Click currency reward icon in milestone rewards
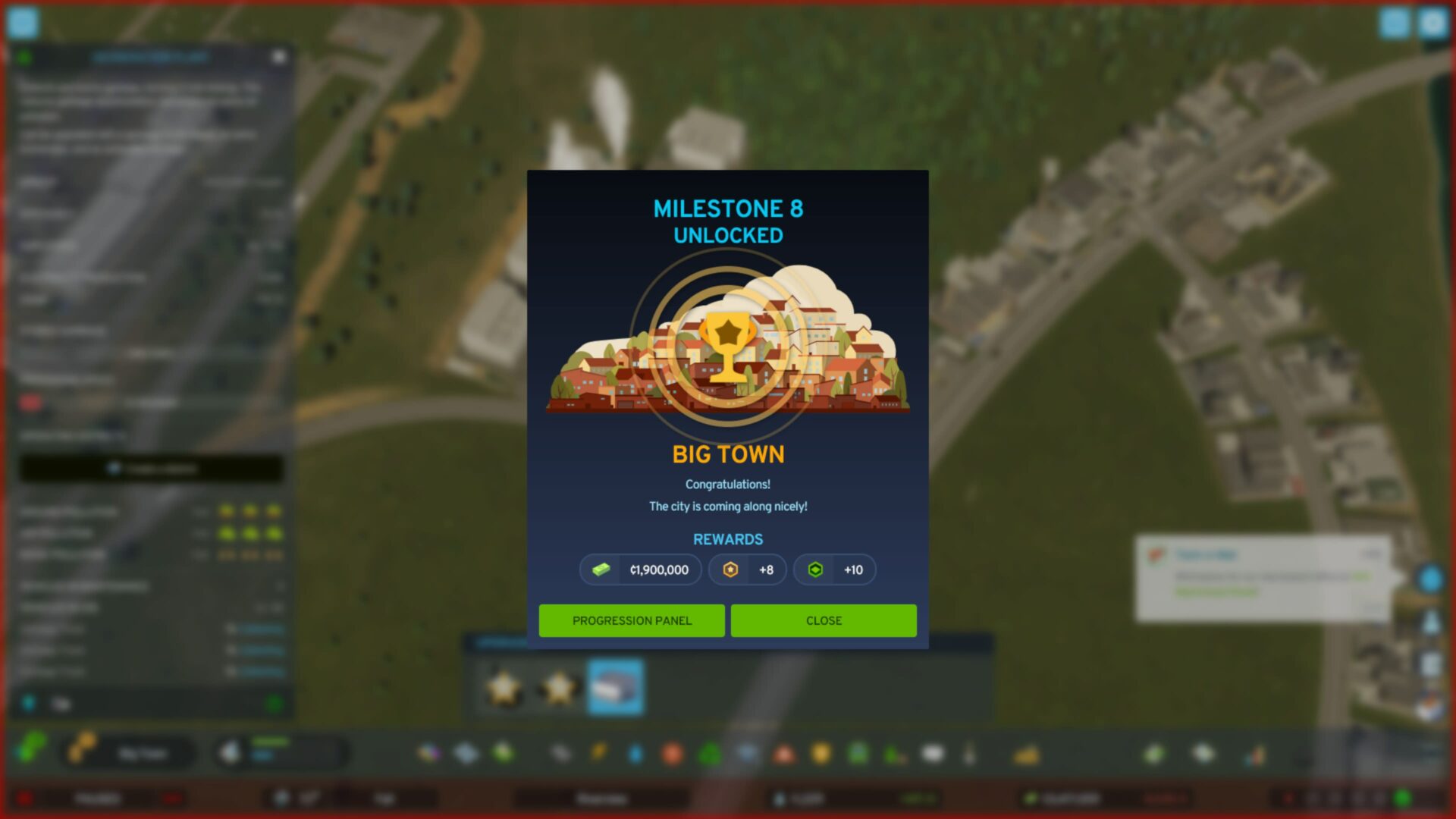Screen dimensions: 1456x819 (x=600, y=570)
